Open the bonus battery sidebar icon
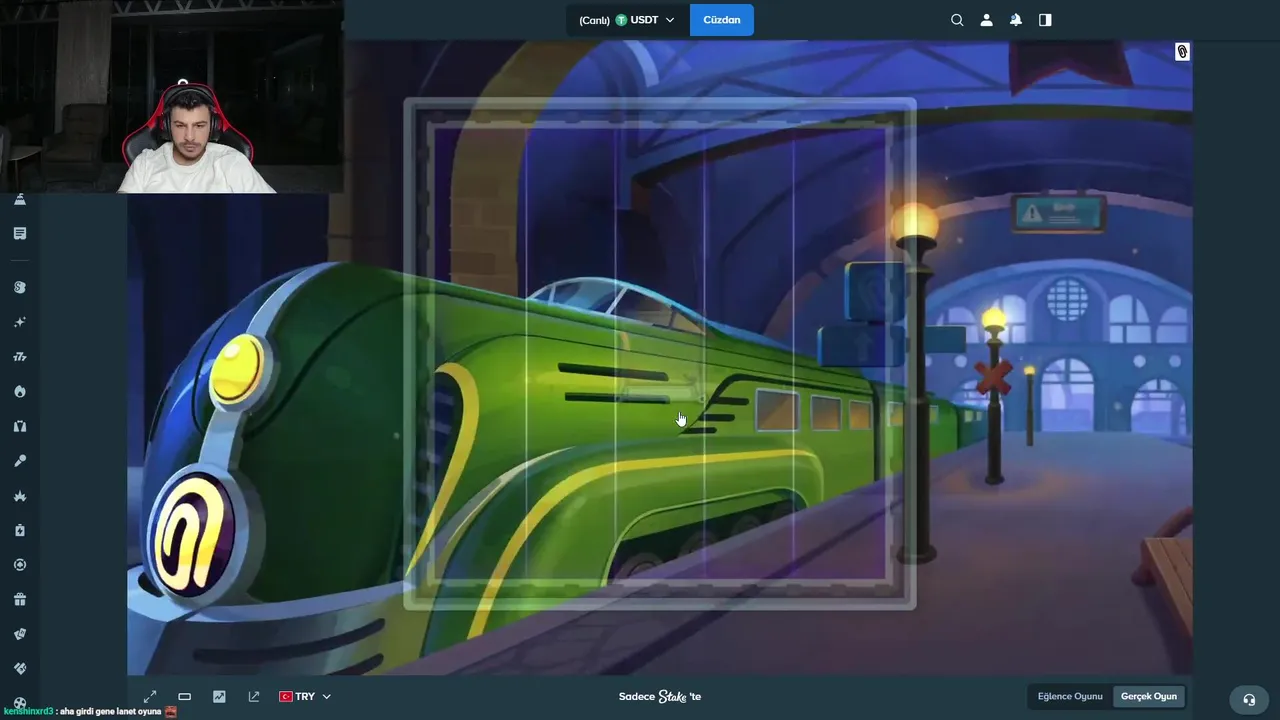The width and height of the screenshot is (1280, 720). pos(20,530)
